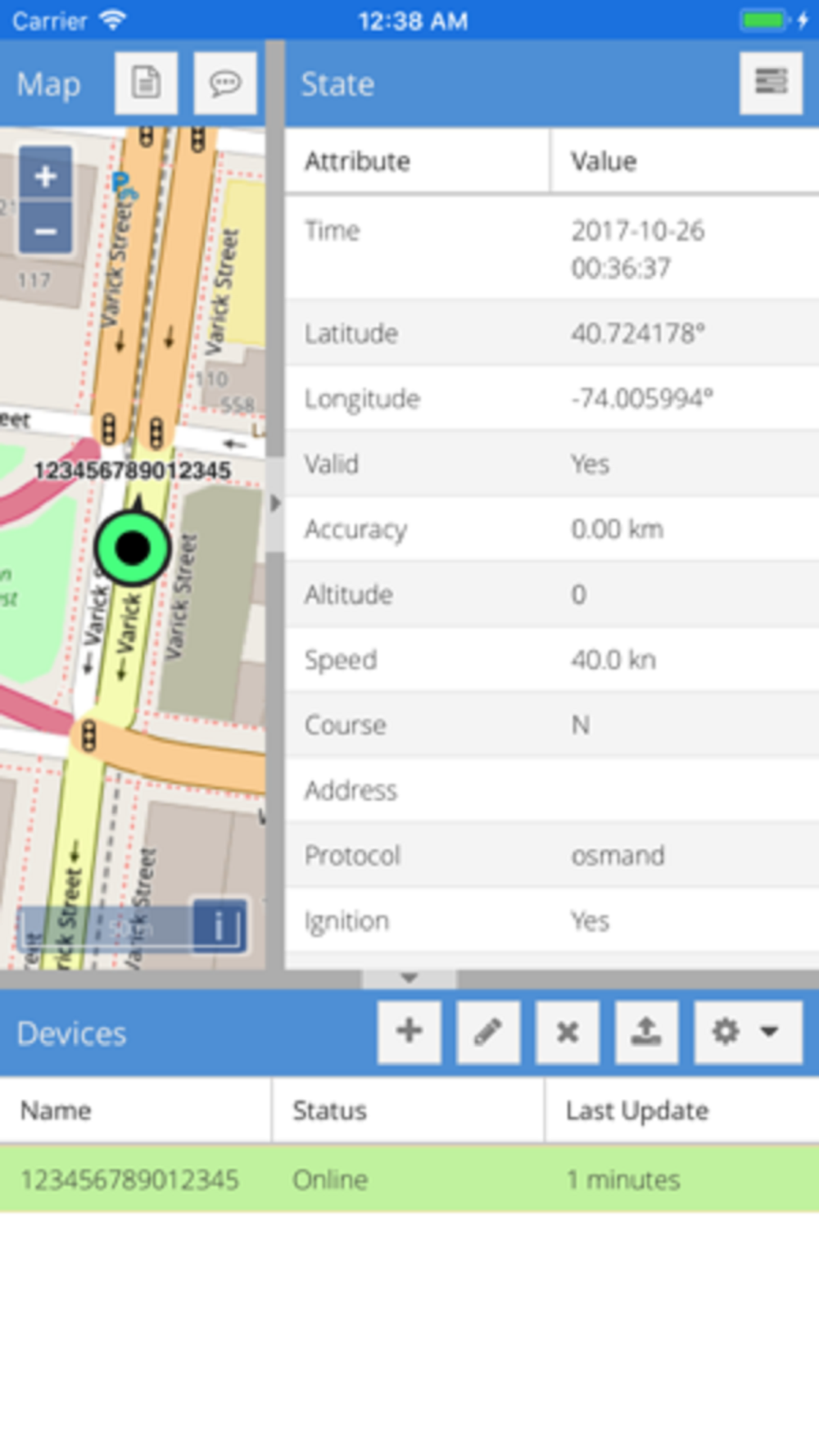Click the map label 123456789012345
This screenshot has width=819, height=1456.
click(133, 471)
